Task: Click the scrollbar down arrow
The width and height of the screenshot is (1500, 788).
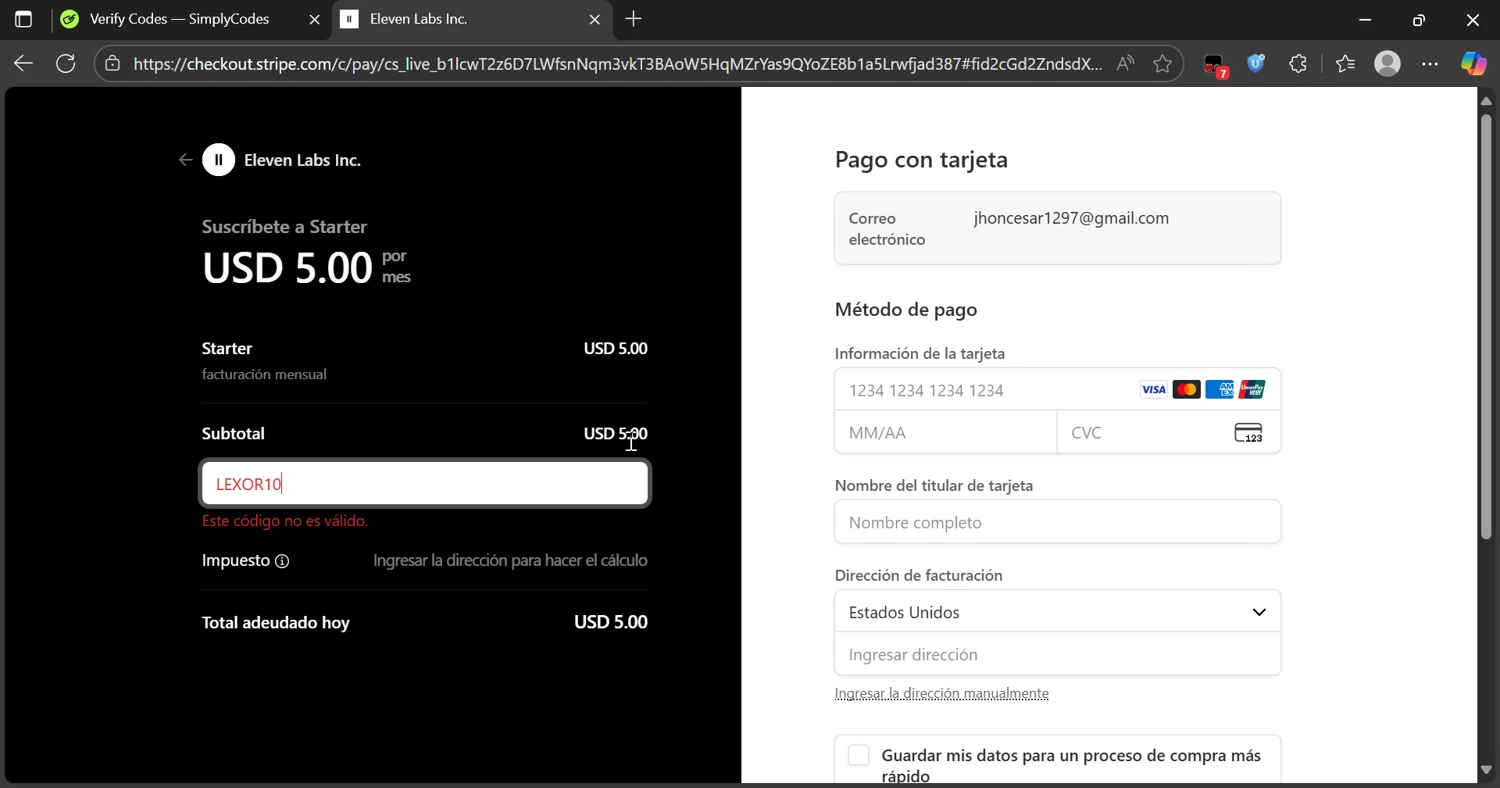Action: 1485,770
